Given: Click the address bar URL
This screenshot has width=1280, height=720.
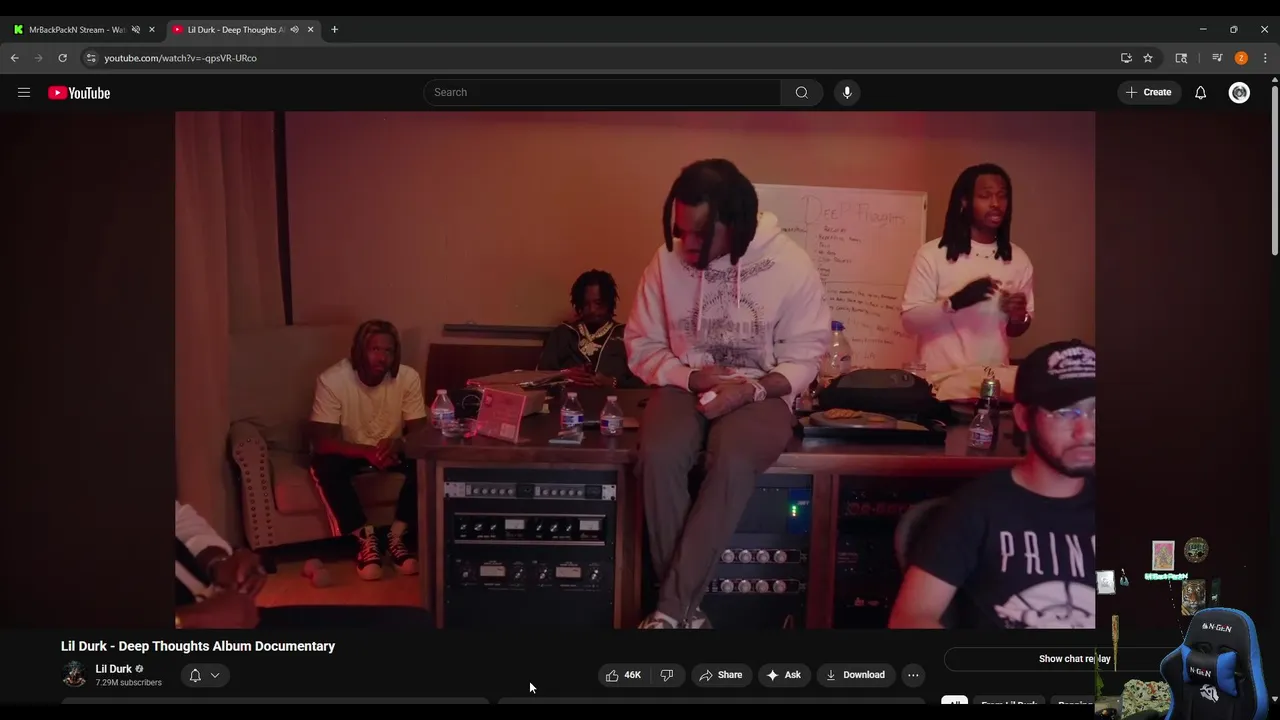Looking at the screenshot, I should pos(181,58).
